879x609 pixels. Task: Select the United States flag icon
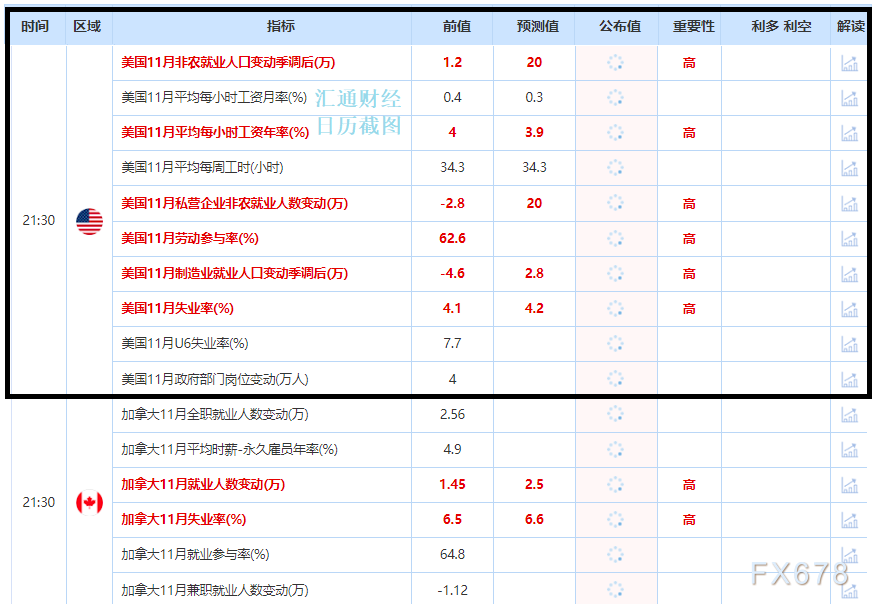click(89, 220)
